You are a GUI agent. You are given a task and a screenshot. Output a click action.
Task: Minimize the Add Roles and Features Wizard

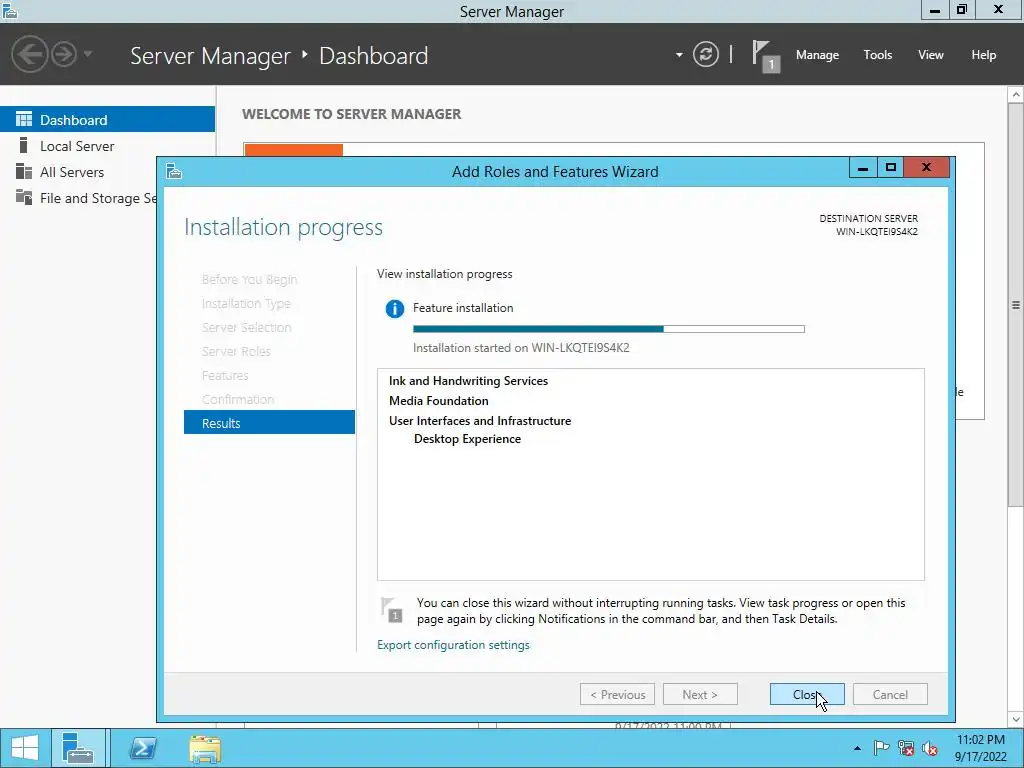[862, 168]
